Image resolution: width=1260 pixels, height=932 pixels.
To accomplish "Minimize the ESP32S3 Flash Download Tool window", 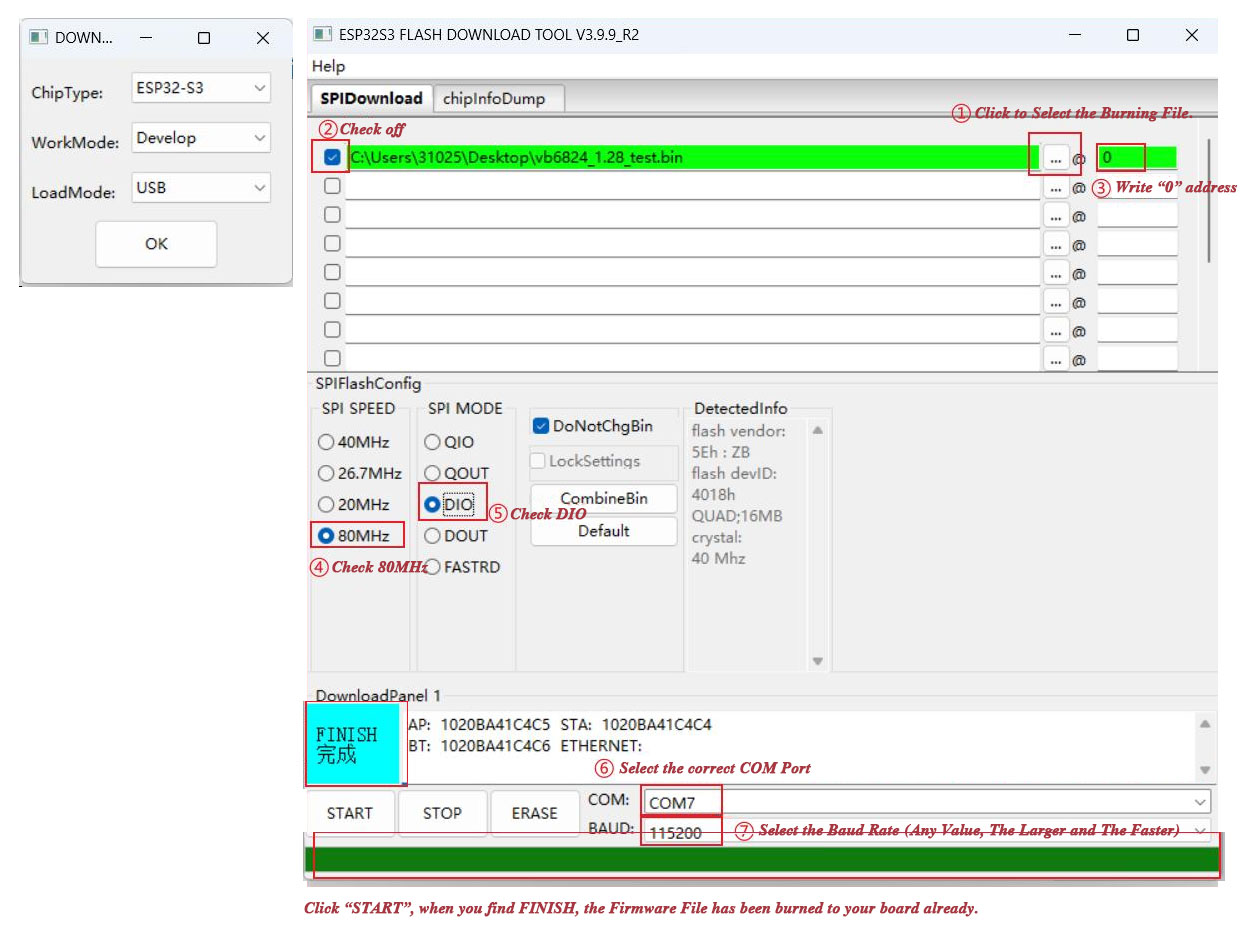I will [1075, 35].
